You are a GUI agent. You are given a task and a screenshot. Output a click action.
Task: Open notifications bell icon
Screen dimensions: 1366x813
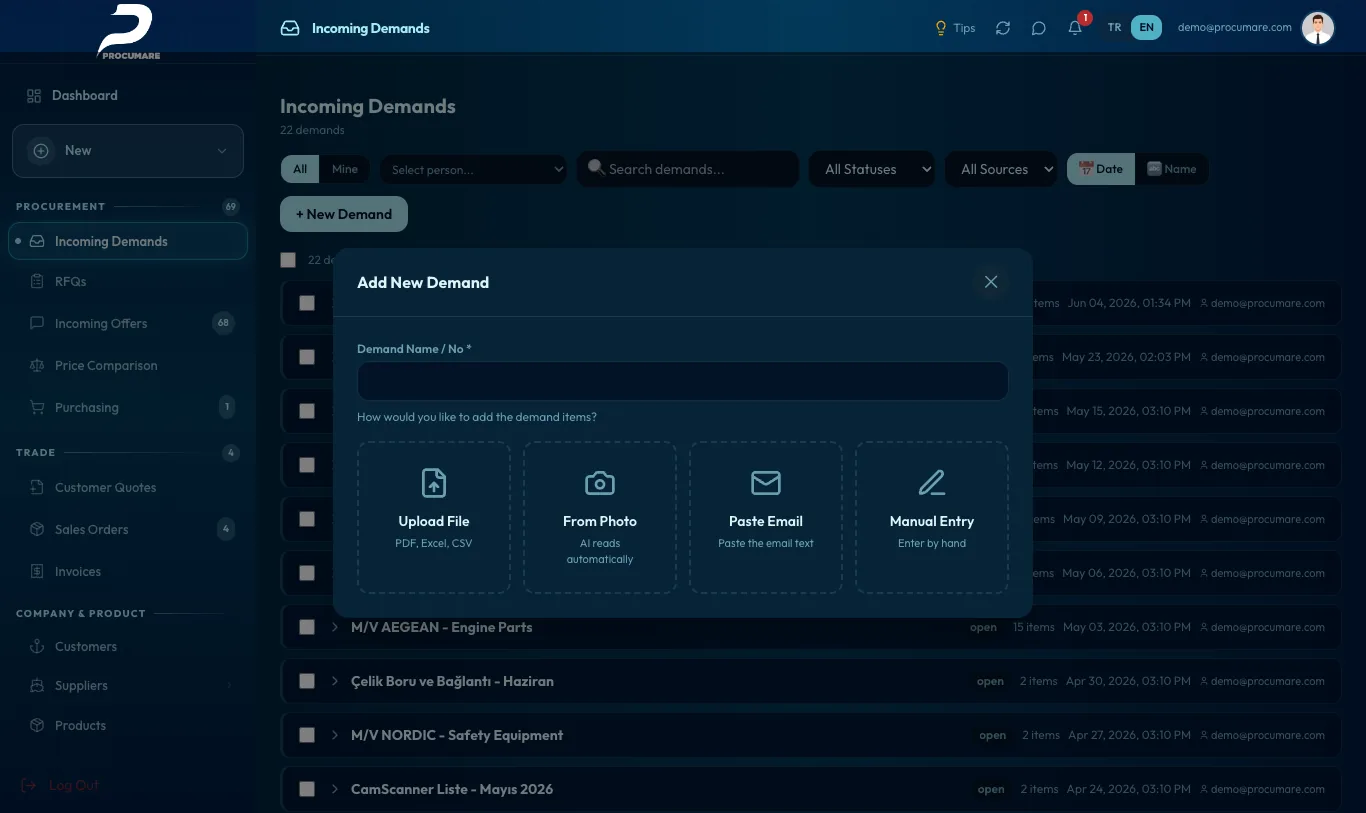pos(1075,28)
